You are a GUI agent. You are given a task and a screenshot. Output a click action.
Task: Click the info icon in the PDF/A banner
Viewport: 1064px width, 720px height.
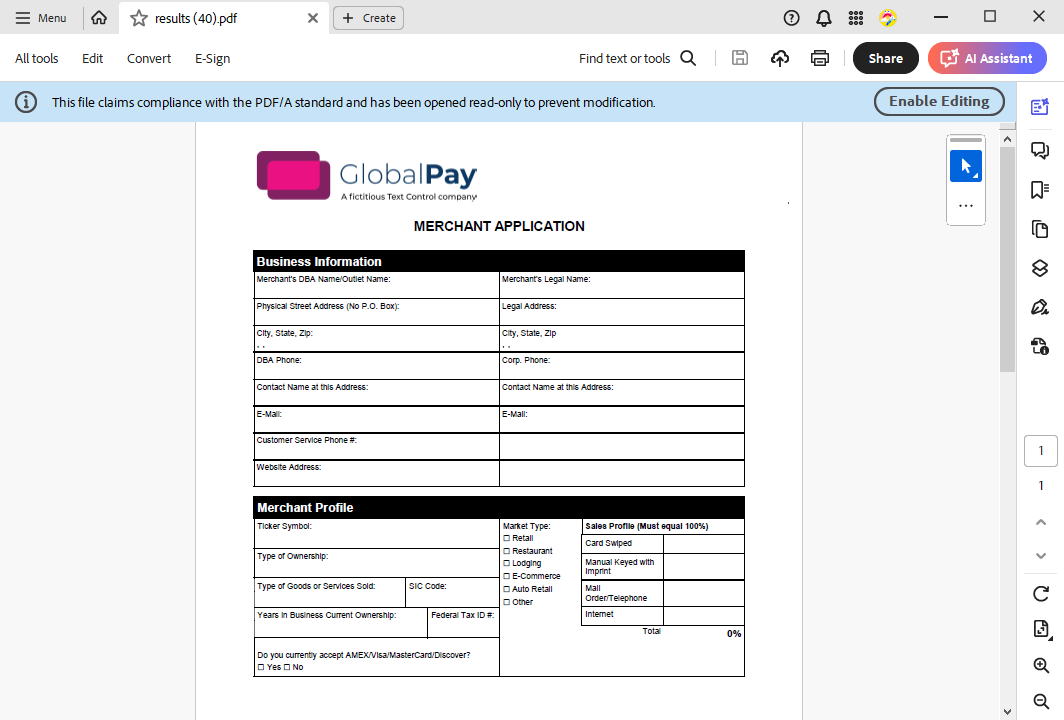pyautogui.click(x=26, y=102)
